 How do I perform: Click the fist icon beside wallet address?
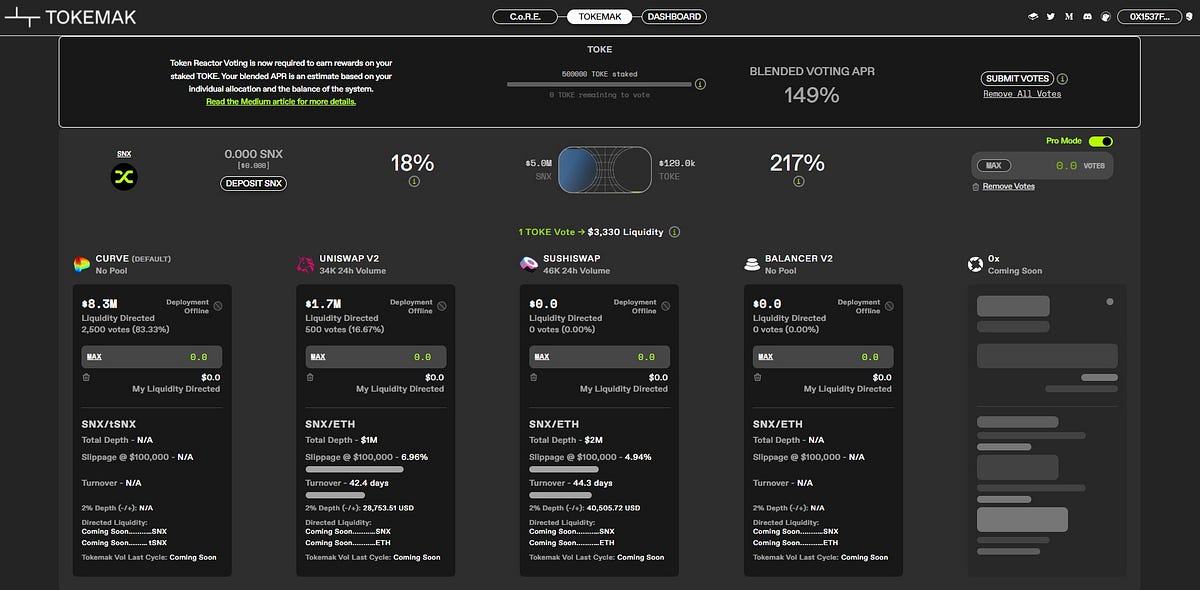coord(1105,17)
